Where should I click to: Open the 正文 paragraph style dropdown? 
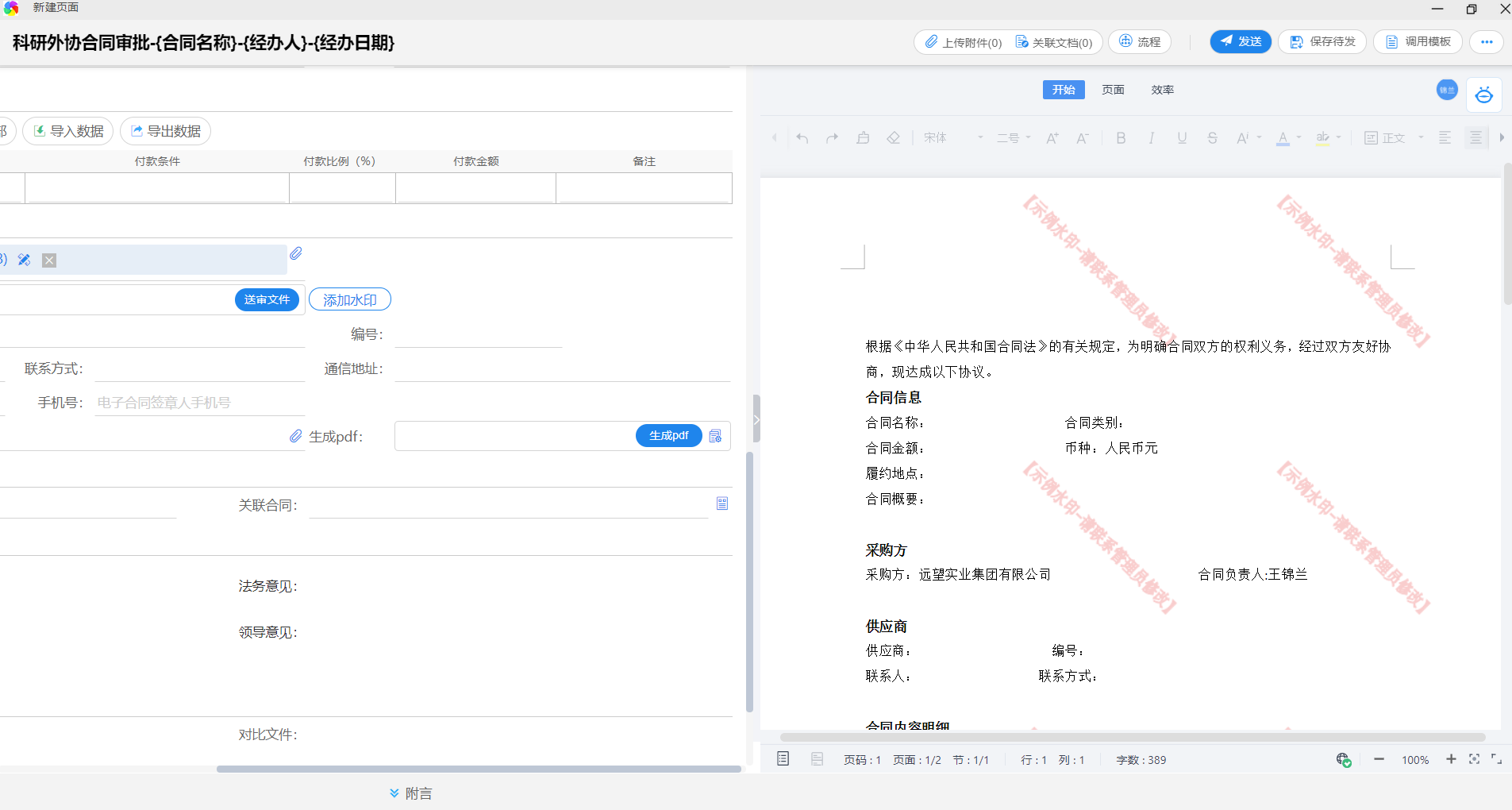point(1394,138)
